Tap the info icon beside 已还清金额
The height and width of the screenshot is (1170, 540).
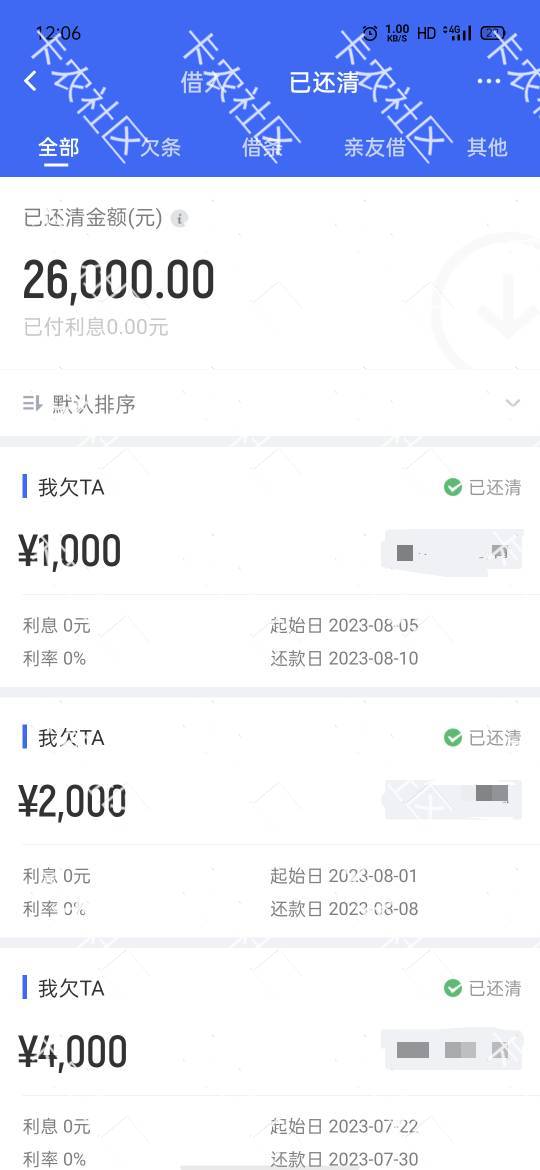(x=180, y=219)
